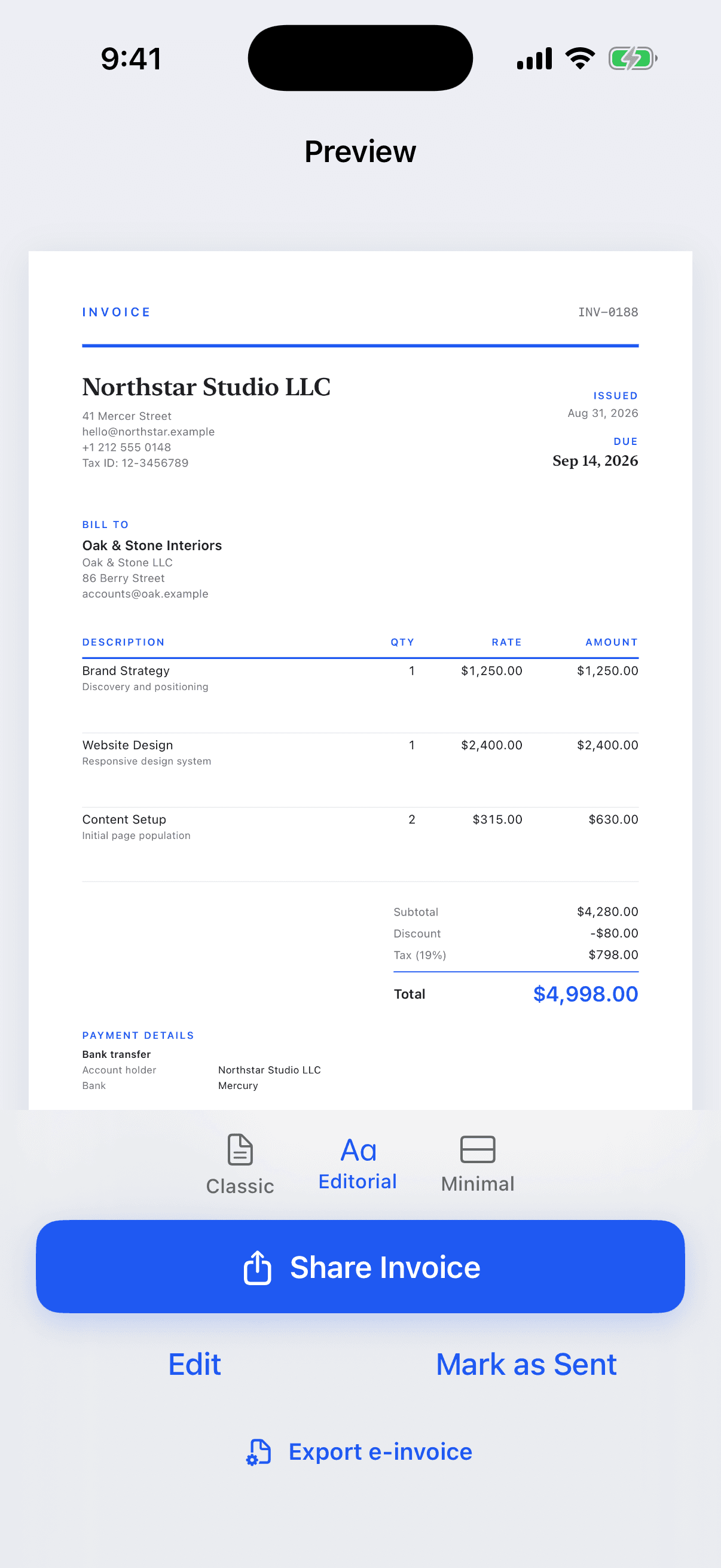
Task: Tap the Edit button
Action: pos(195,1364)
